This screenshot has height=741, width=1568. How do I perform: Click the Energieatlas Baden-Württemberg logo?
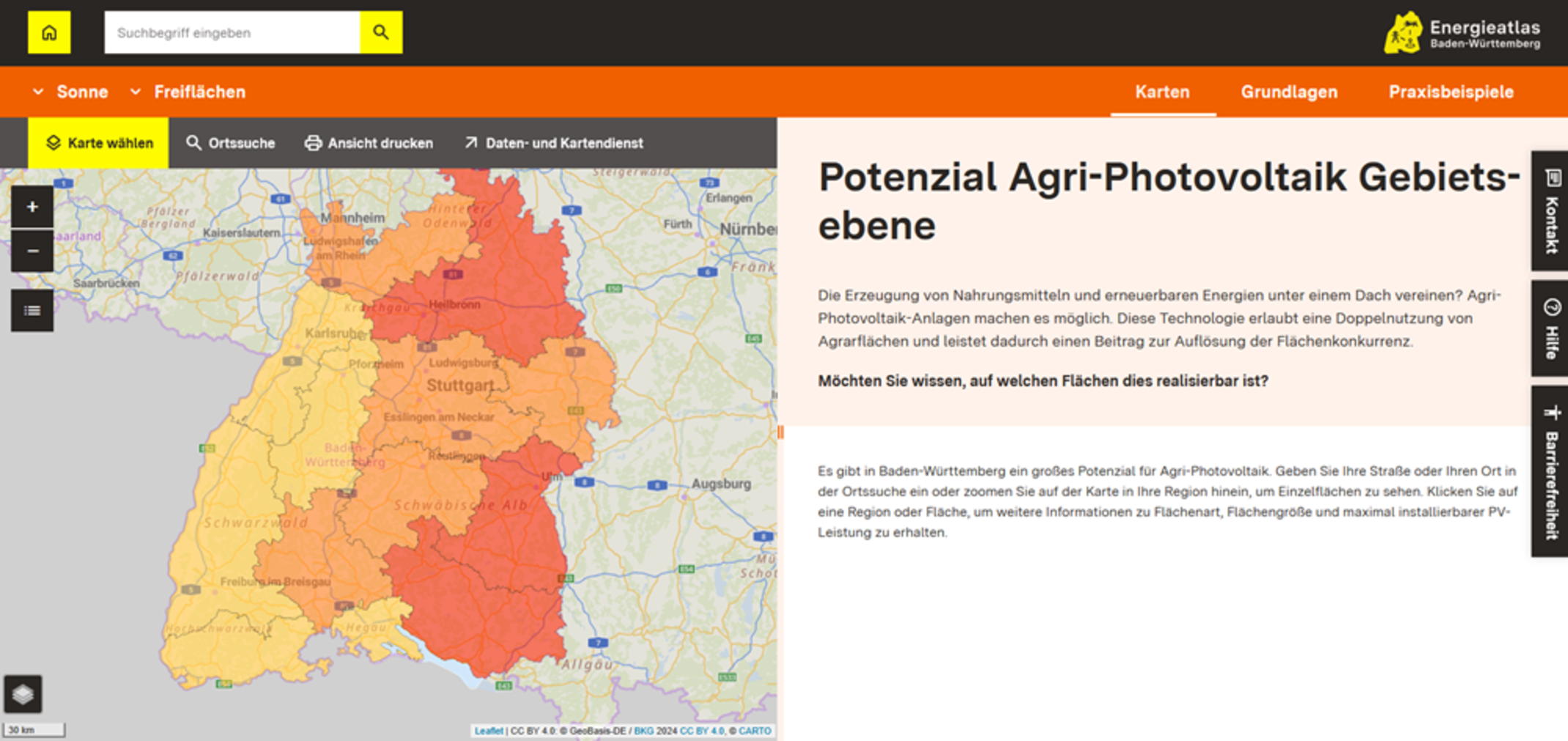tap(1462, 33)
